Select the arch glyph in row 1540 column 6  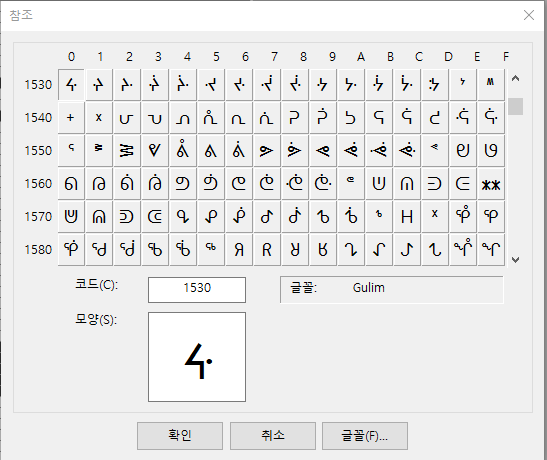(239, 118)
